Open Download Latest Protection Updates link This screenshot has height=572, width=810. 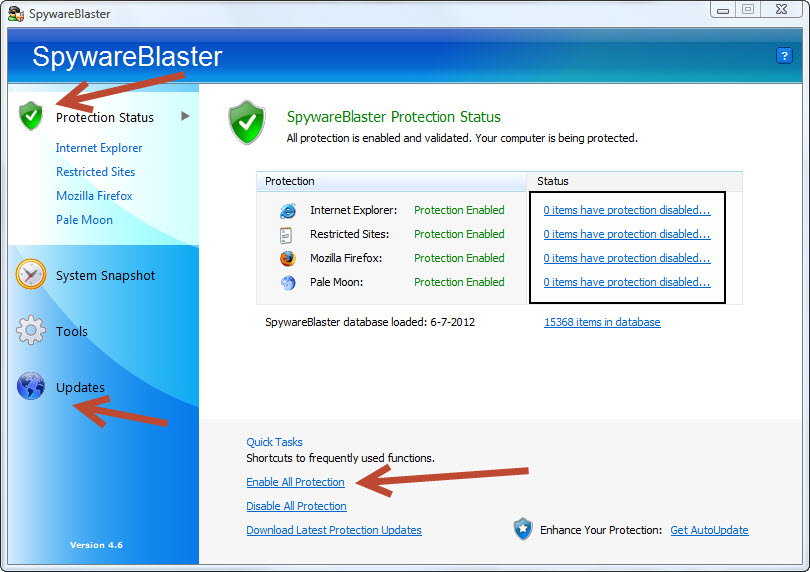[x=334, y=530]
